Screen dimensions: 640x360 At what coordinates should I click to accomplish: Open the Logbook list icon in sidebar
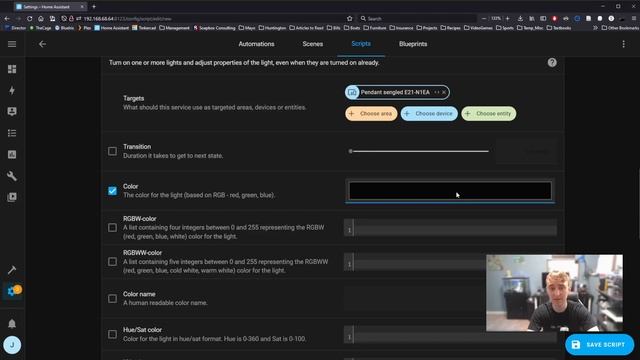[x=12, y=133]
